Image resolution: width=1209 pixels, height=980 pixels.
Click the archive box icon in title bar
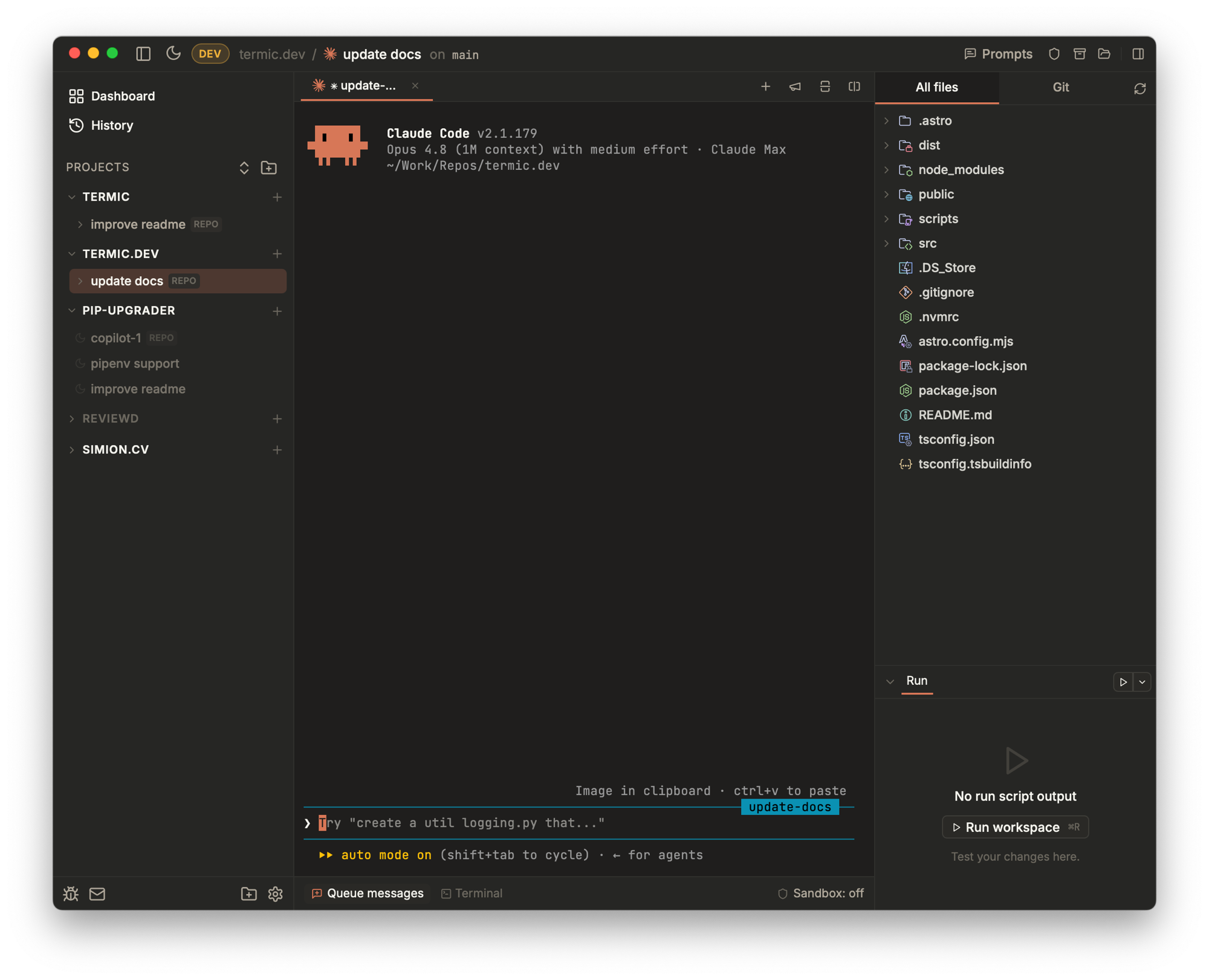click(x=1080, y=54)
